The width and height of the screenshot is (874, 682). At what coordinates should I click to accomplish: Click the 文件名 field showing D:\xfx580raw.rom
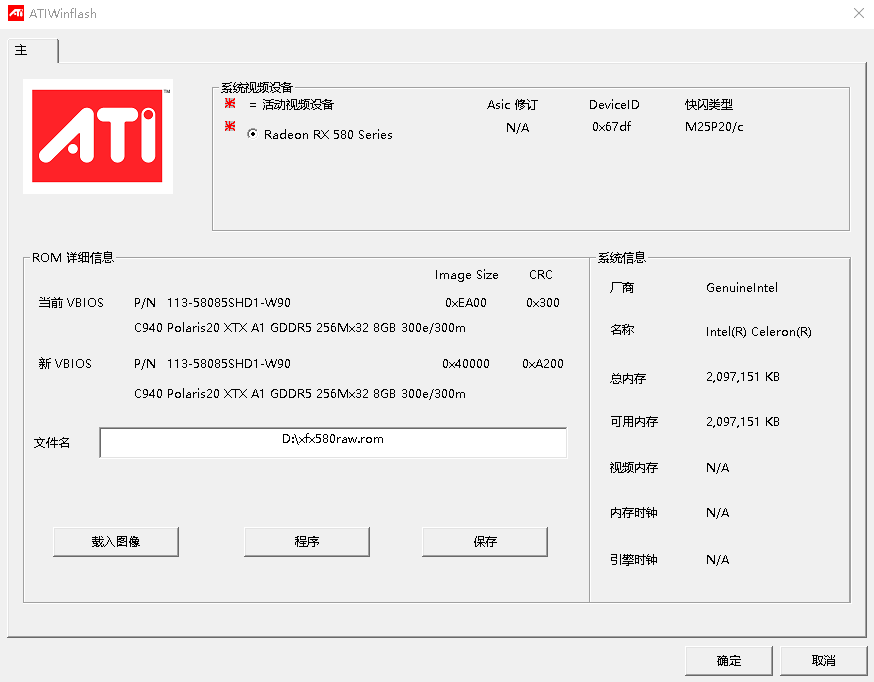point(333,442)
